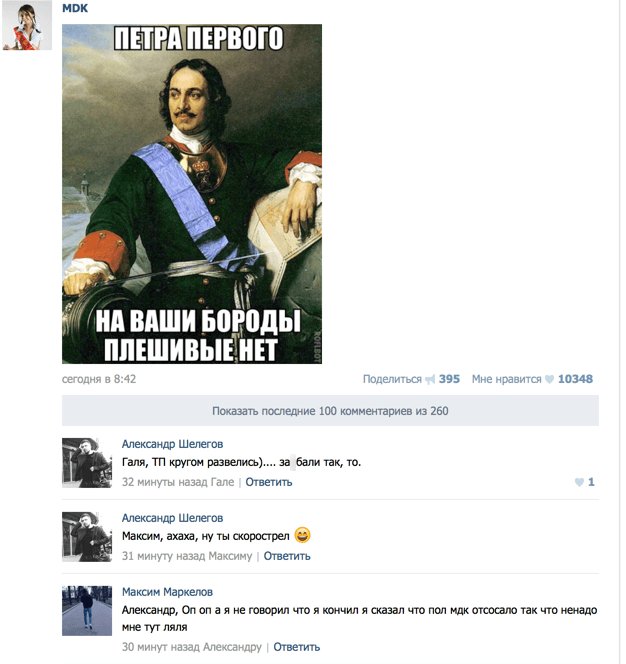Open Александр Шелегов's name on the second comment
Viewport: 626px width, 664px height.
[x=172, y=518]
